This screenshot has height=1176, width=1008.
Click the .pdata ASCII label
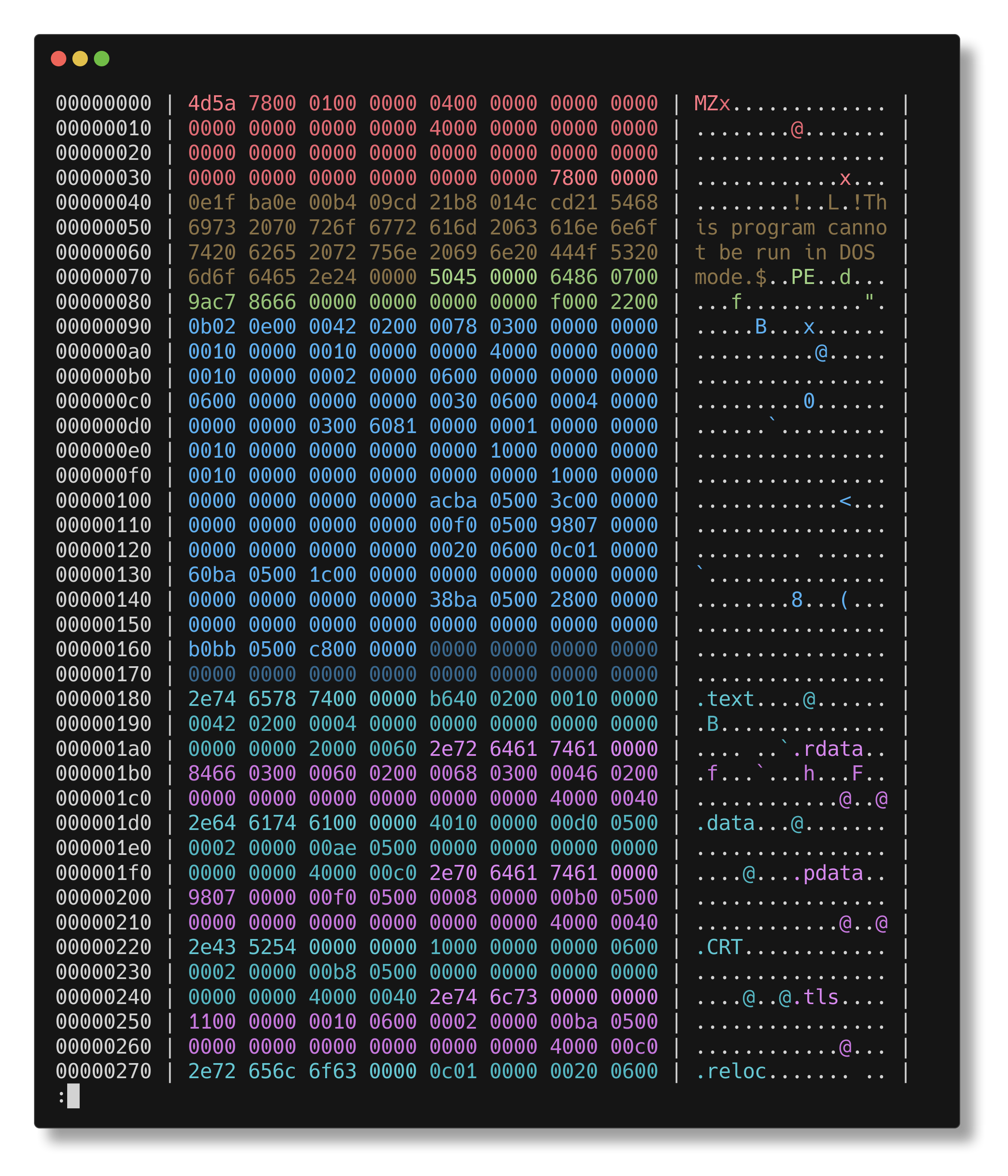pyautogui.click(x=827, y=873)
